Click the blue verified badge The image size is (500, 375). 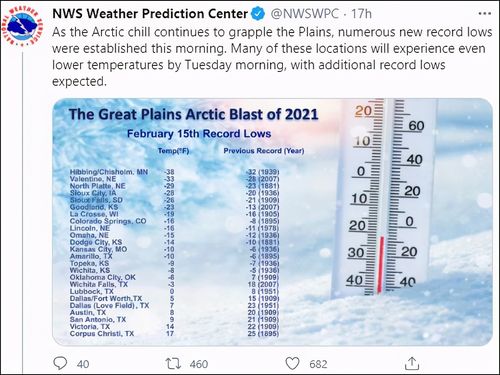258,14
